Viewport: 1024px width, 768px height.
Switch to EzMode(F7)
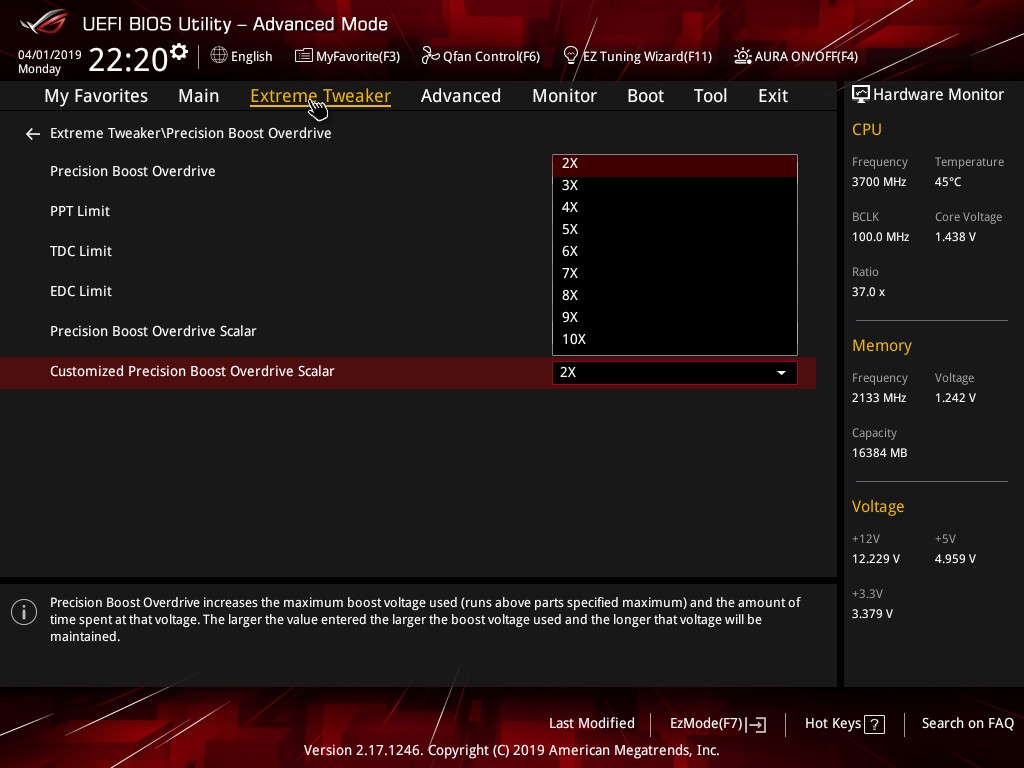[707, 724]
